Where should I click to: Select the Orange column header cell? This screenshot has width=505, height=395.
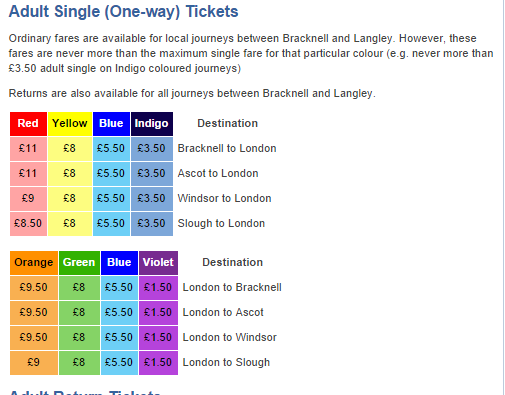pos(34,263)
